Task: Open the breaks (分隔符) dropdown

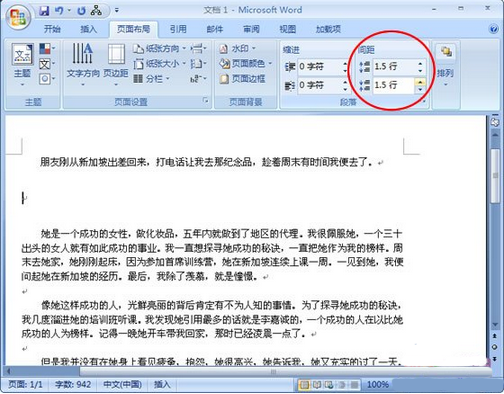Action: click(199, 49)
